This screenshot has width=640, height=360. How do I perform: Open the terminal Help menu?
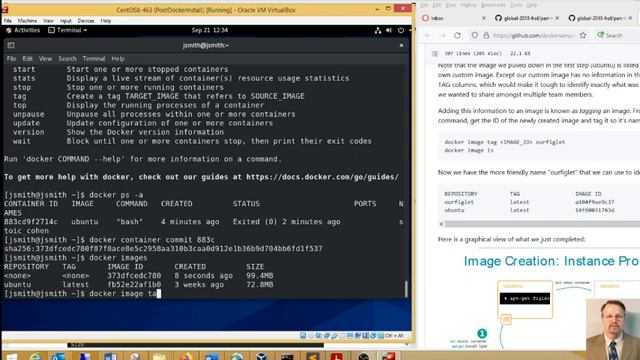point(118,59)
